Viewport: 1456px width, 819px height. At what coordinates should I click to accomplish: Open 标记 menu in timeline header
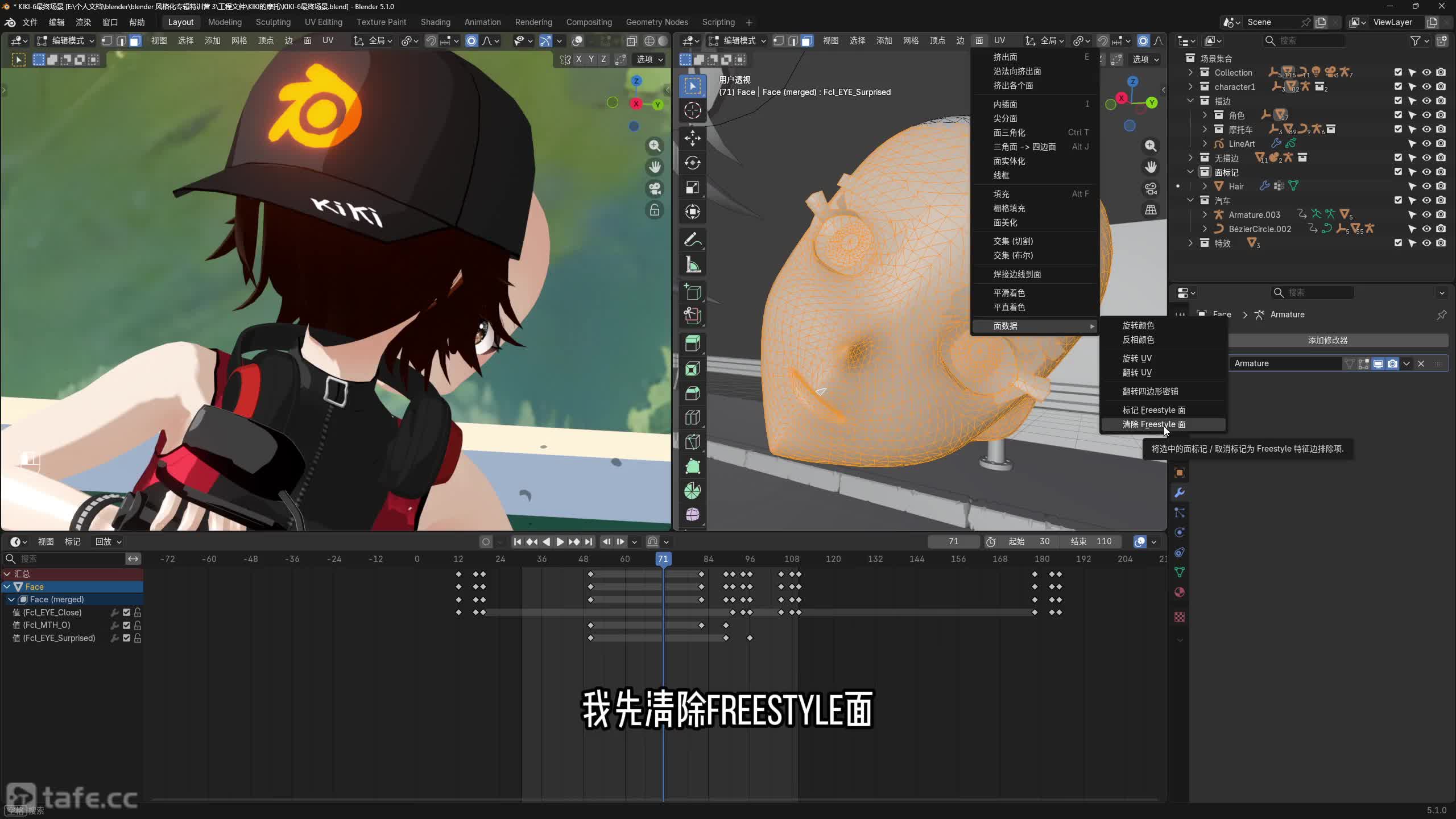(x=72, y=542)
